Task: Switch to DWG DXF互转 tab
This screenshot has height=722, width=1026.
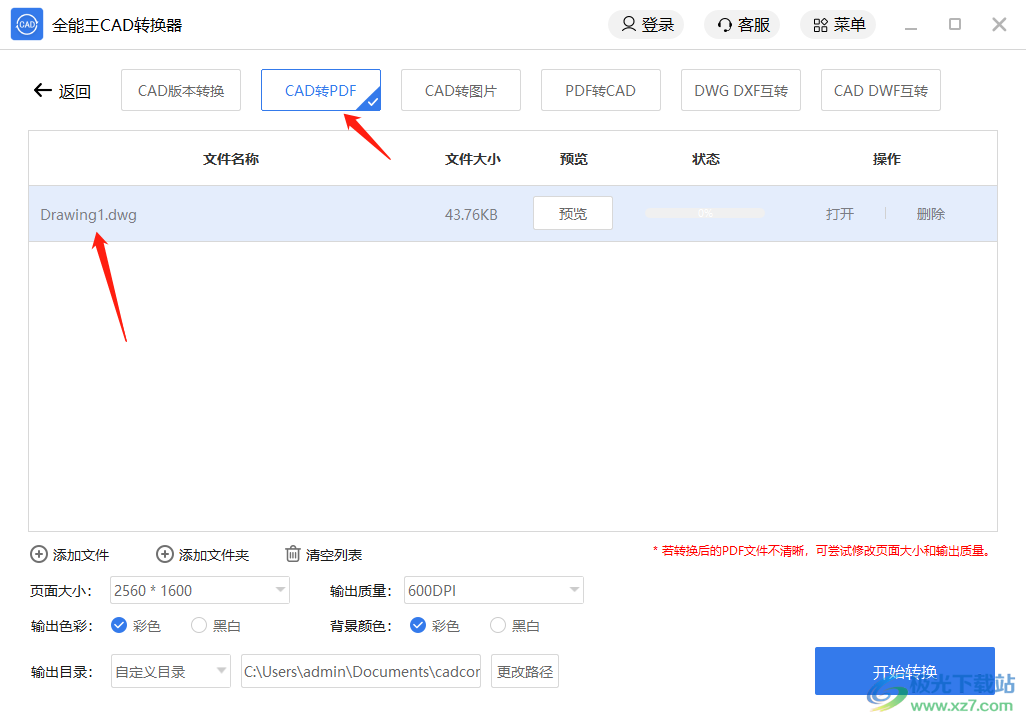Action: pos(741,90)
